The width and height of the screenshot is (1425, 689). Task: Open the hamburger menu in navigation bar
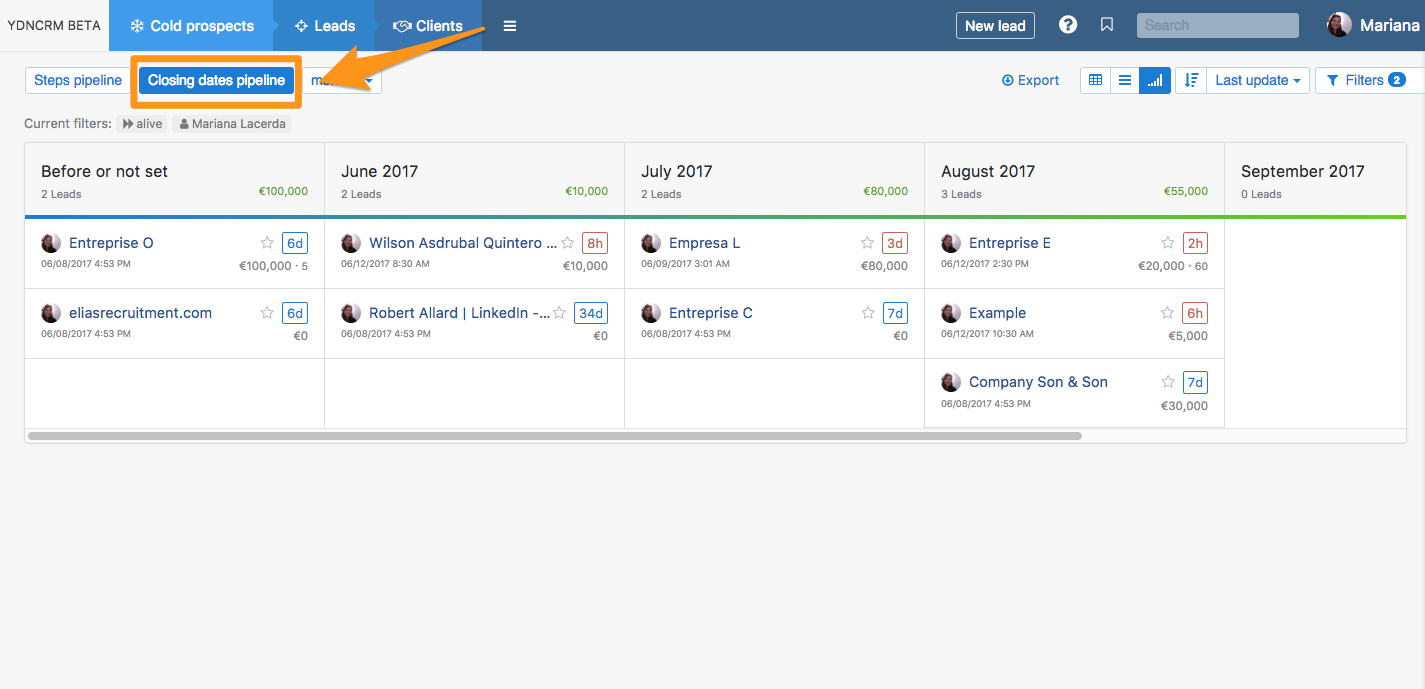510,26
